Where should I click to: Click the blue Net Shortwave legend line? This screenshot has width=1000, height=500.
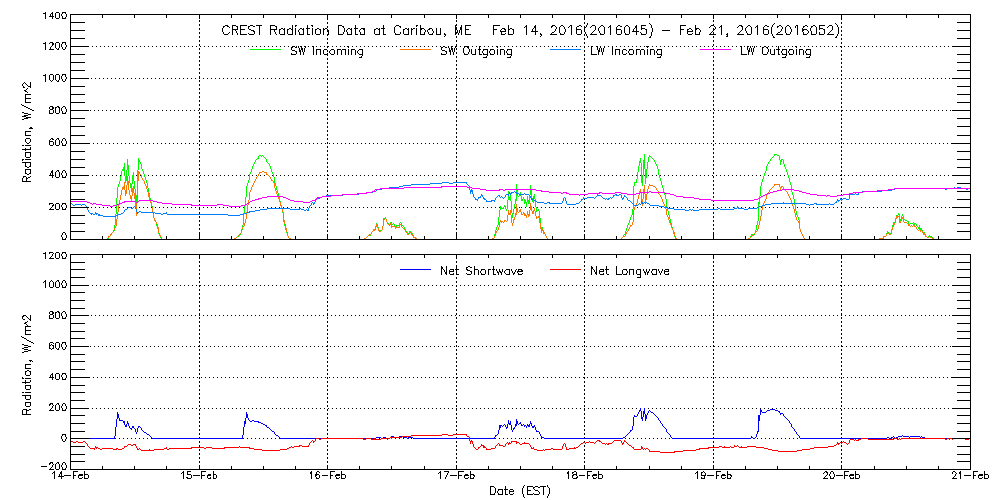click(415, 271)
